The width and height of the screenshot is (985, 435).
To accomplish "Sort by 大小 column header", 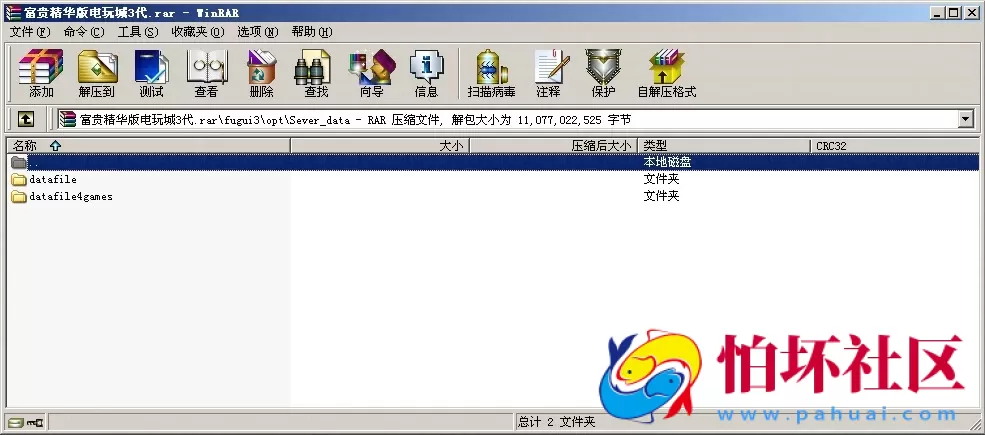I will tap(380, 146).
